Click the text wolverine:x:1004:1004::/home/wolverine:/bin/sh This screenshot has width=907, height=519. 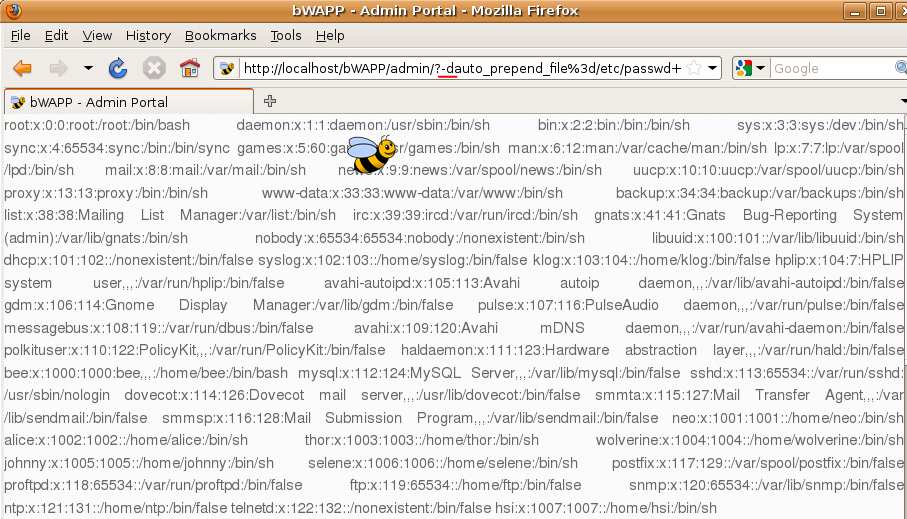click(x=750, y=440)
